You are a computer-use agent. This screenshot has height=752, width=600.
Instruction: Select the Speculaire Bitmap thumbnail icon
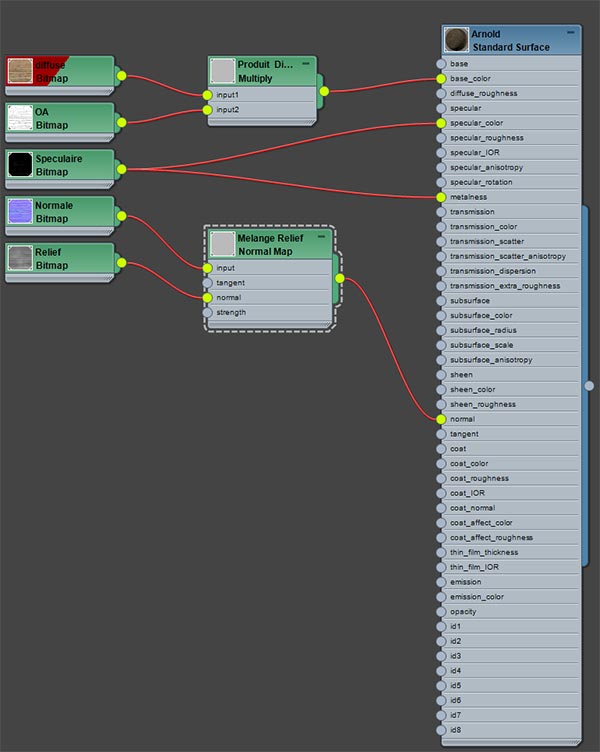[x=20, y=165]
